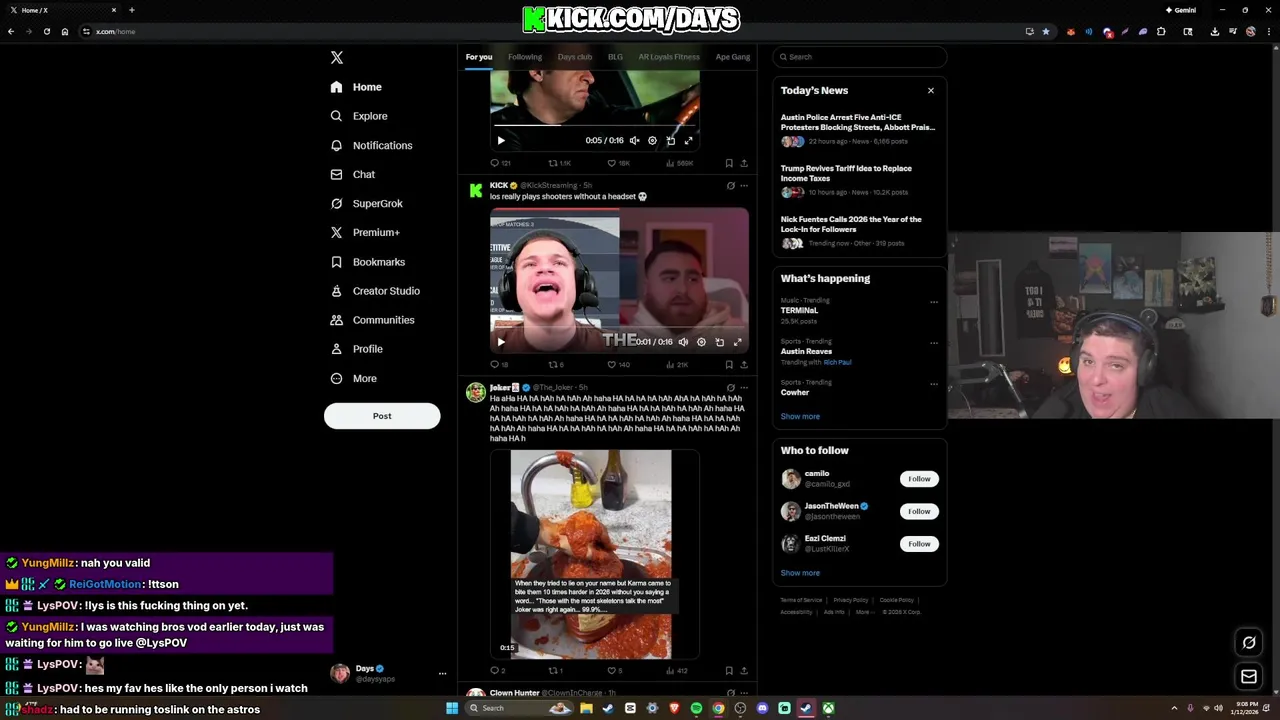Bookmark the top video post
The width and height of the screenshot is (1280, 720).
(729, 163)
